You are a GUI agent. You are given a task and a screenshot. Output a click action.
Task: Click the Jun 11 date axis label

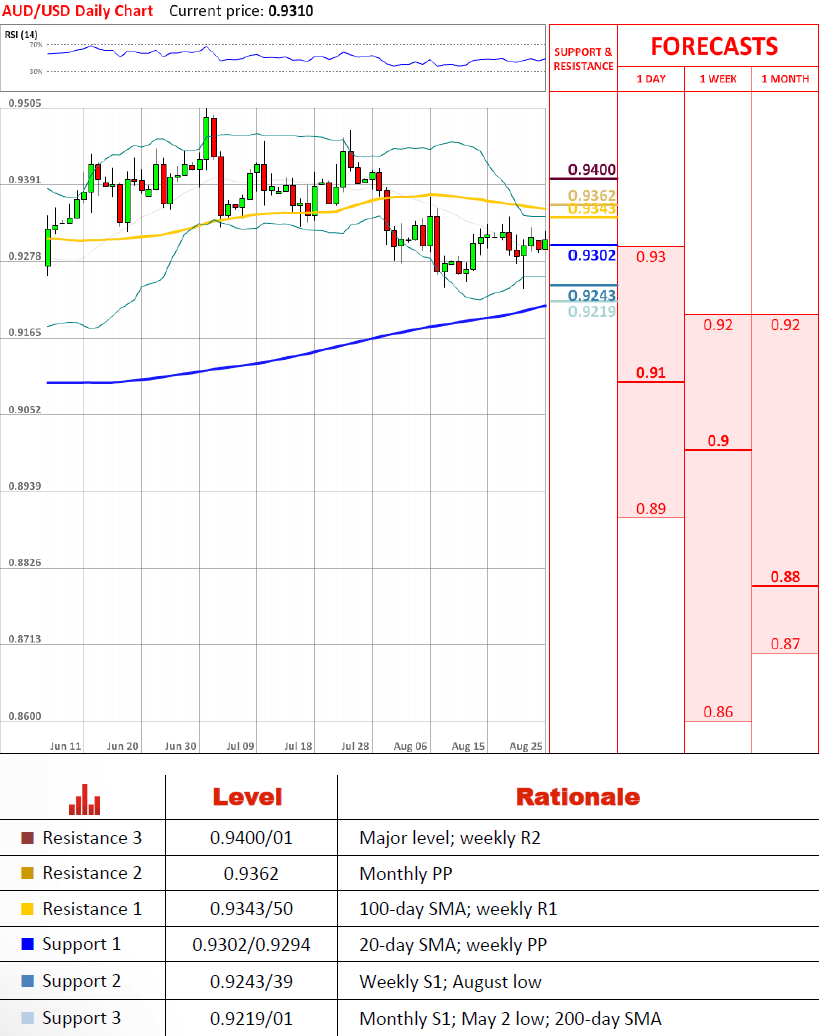65,746
